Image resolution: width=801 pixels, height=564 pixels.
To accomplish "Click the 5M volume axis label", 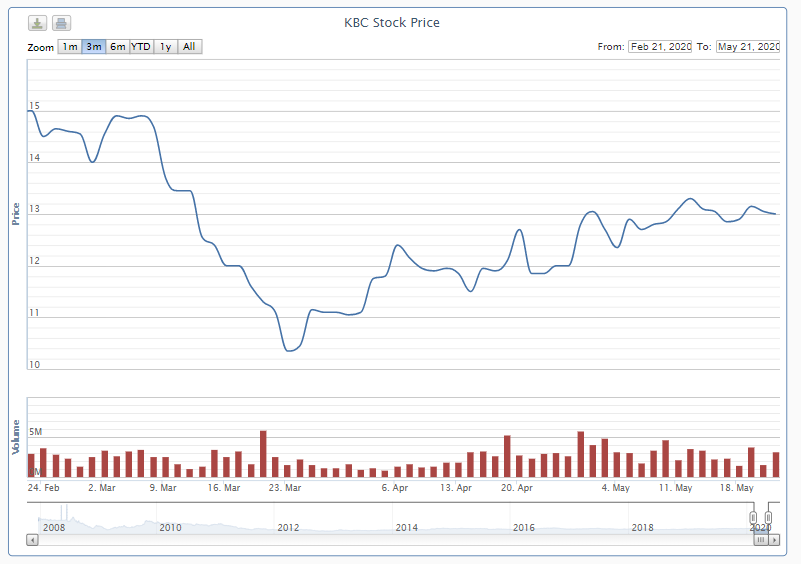I will pos(35,432).
